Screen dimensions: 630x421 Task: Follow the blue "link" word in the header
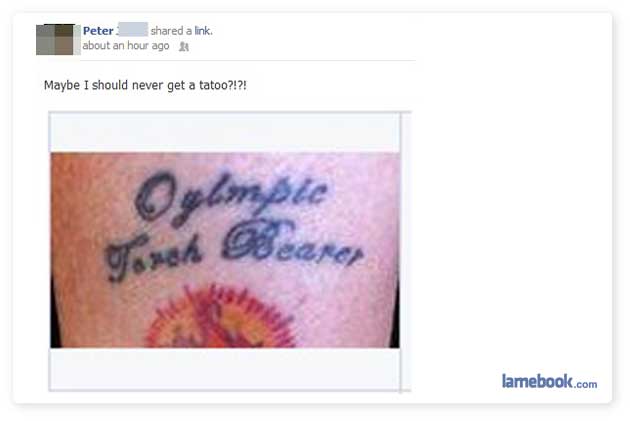202,31
